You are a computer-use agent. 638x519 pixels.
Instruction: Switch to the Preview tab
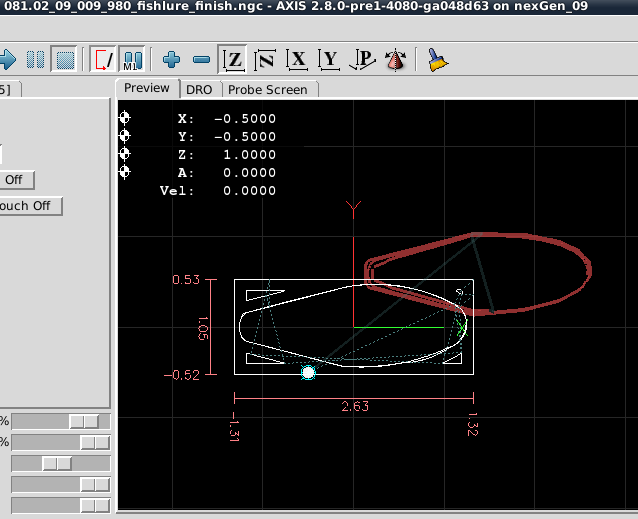[147, 88]
